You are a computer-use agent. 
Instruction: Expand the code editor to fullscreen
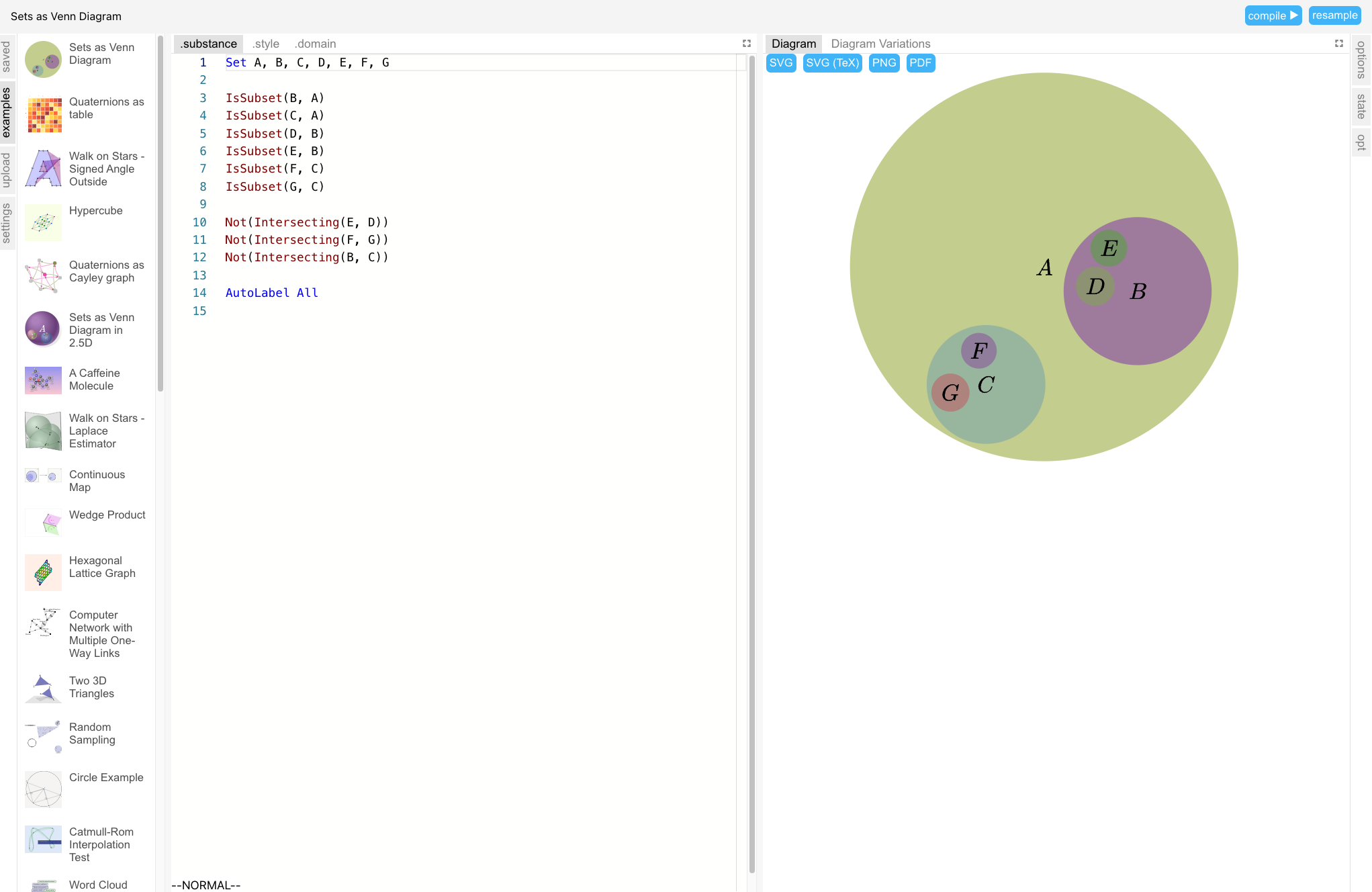tap(747, 43)
